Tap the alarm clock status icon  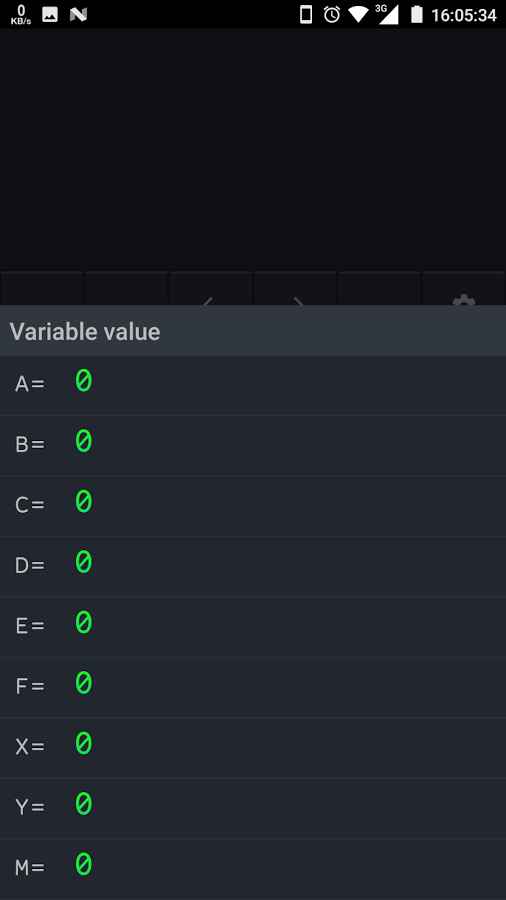(332, 15)
